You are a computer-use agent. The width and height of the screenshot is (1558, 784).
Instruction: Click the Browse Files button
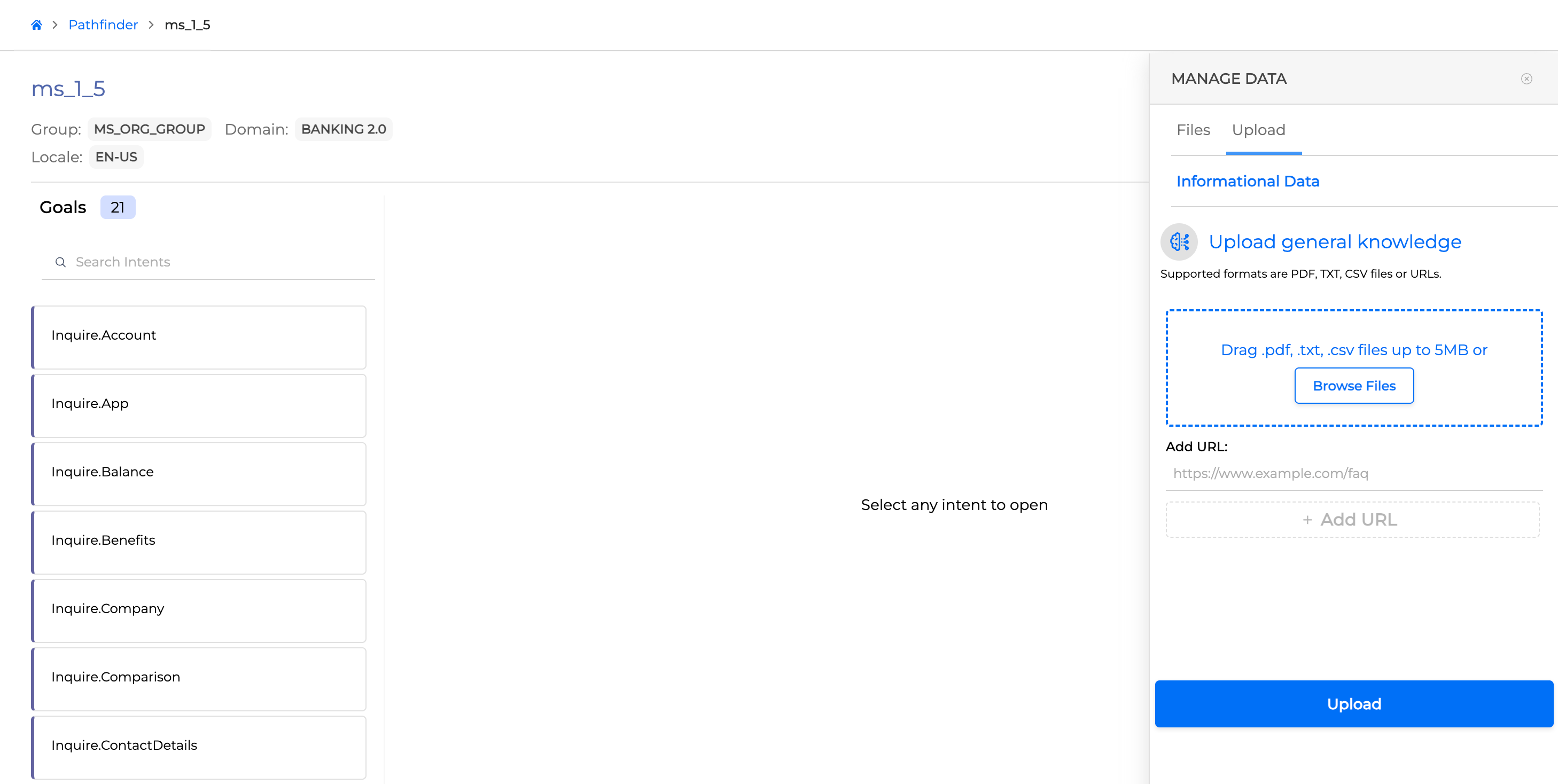1353,386
